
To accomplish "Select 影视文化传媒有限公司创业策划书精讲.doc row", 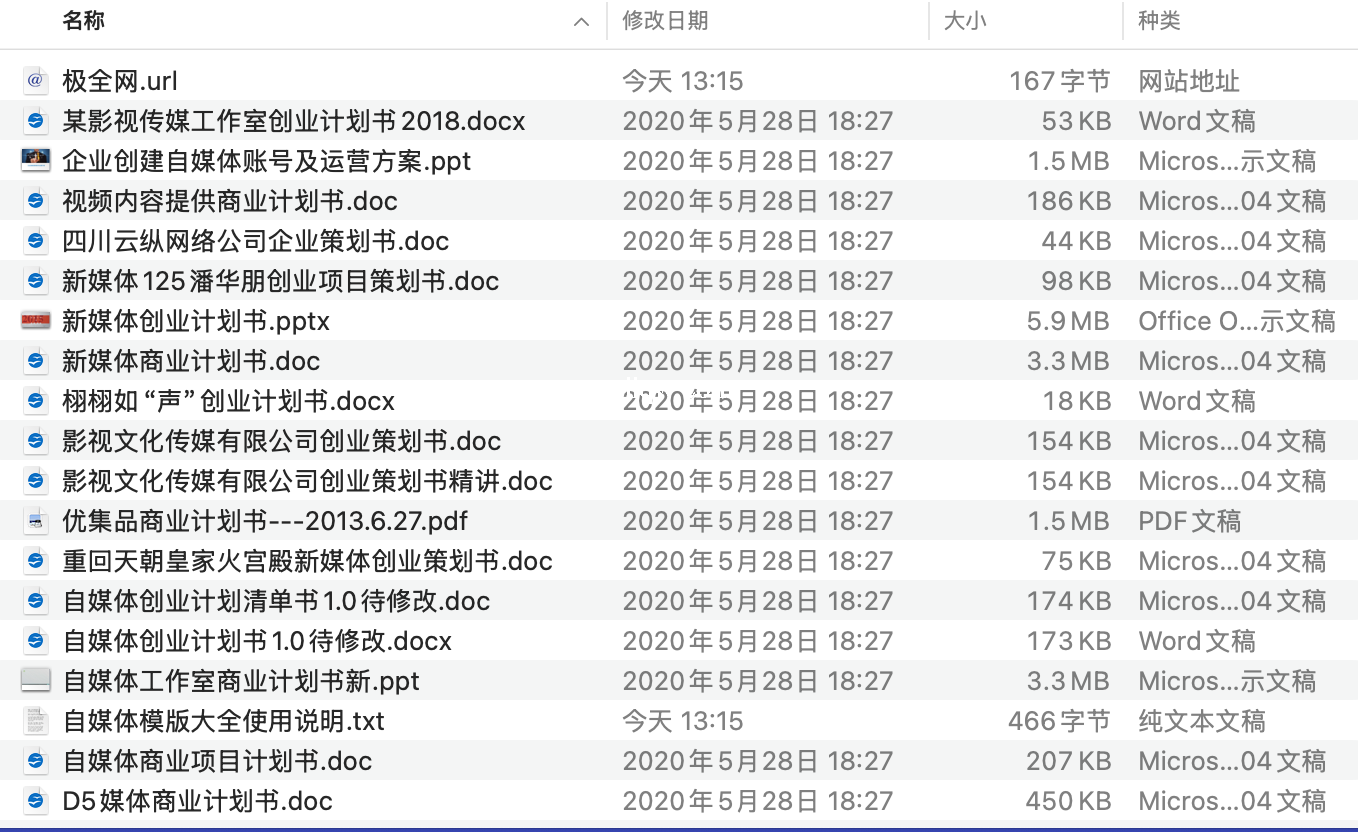I will coord(307,481).
